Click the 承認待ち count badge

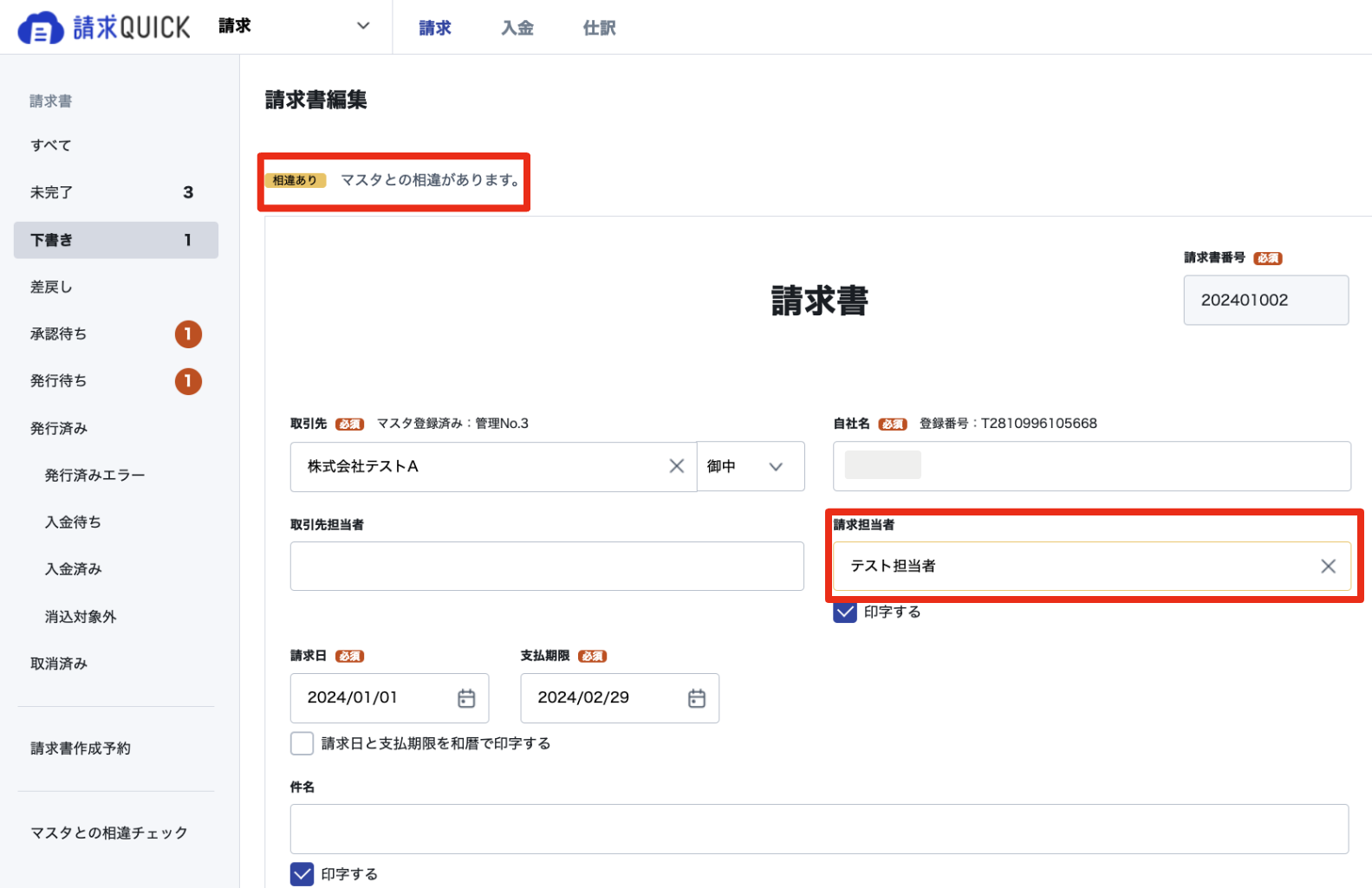click(188, 334)
